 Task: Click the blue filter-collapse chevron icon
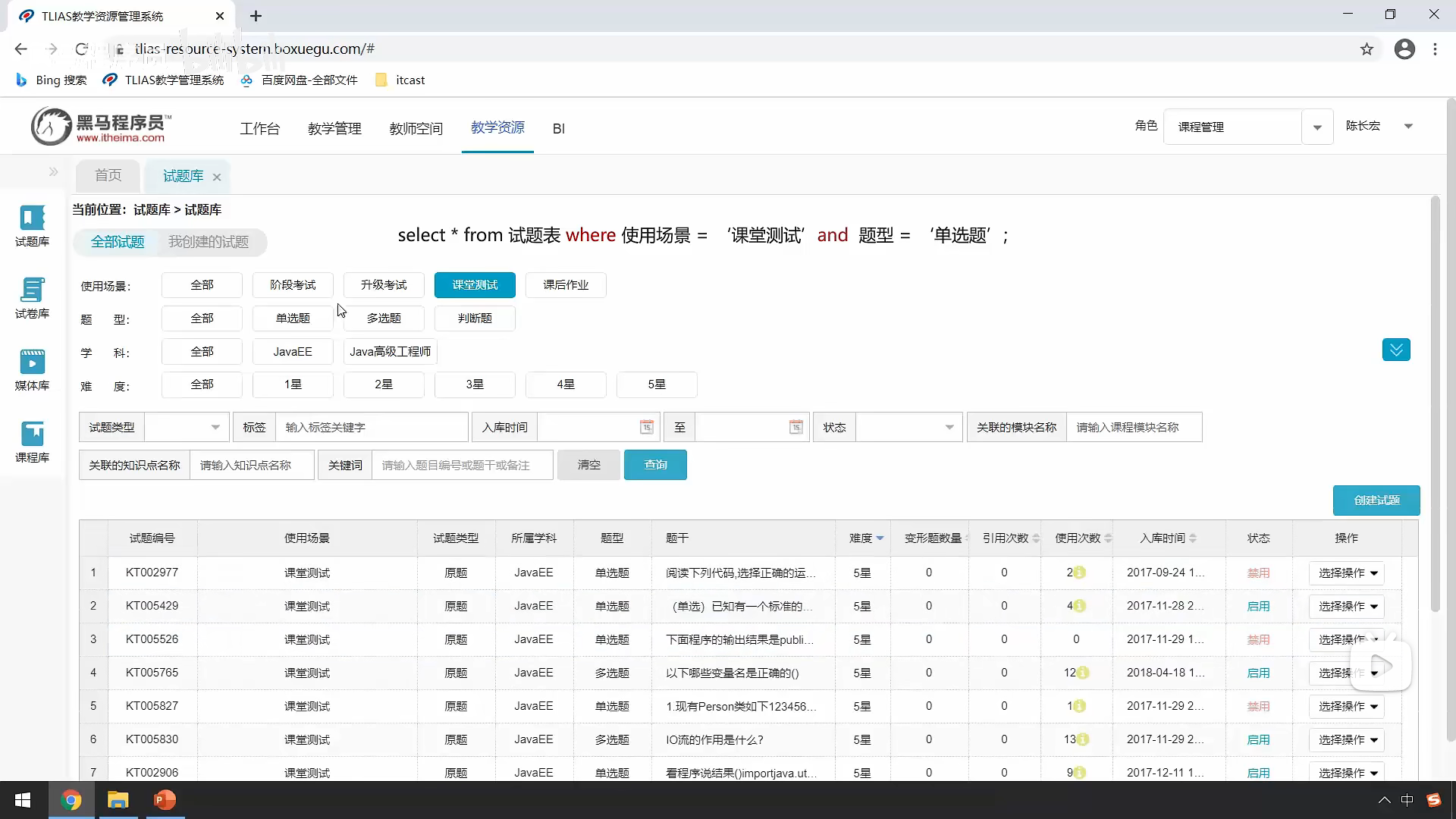pyautogui.click(x=1395, y=350)
